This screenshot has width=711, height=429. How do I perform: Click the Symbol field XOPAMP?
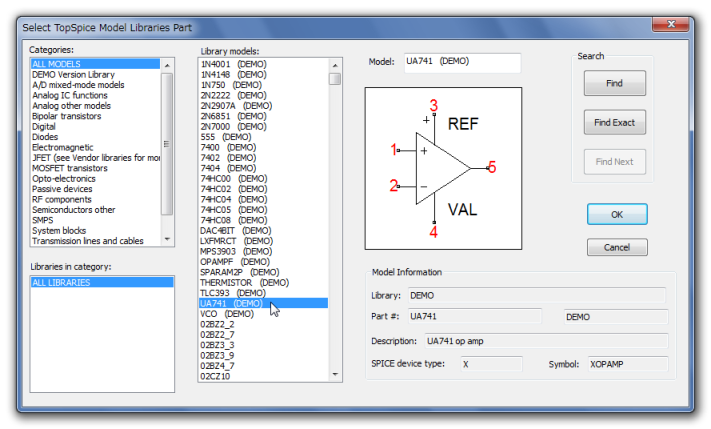pyautogui.click(x=628, y=364)
